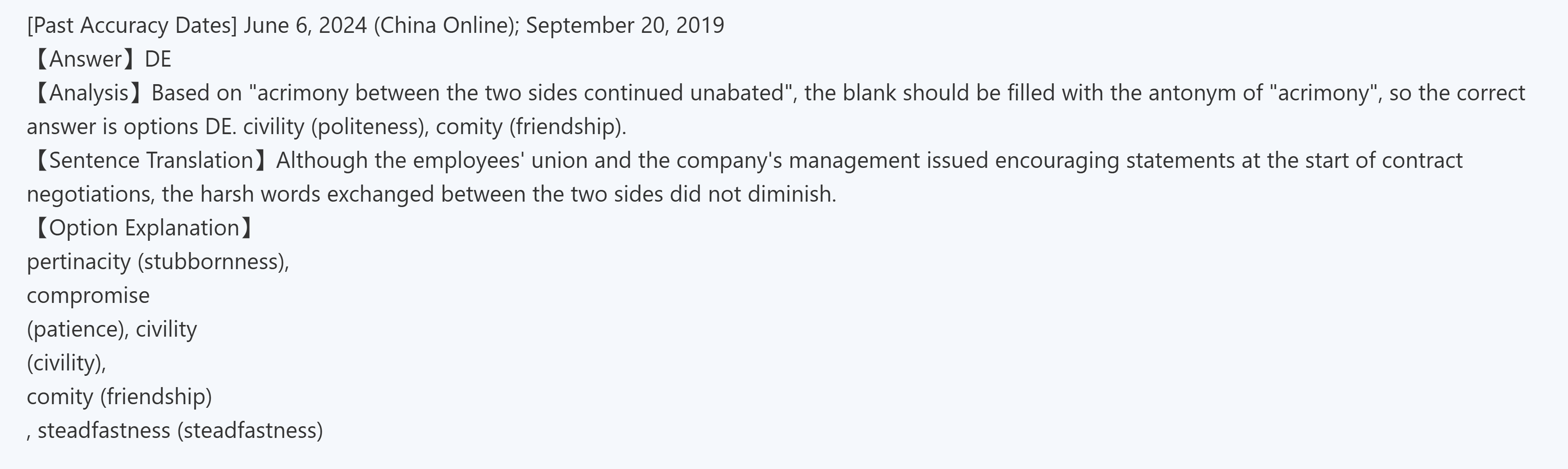1568x469 pixels.
Task: Click the 【Analysis】 heading
Action: tap(87, 93)
